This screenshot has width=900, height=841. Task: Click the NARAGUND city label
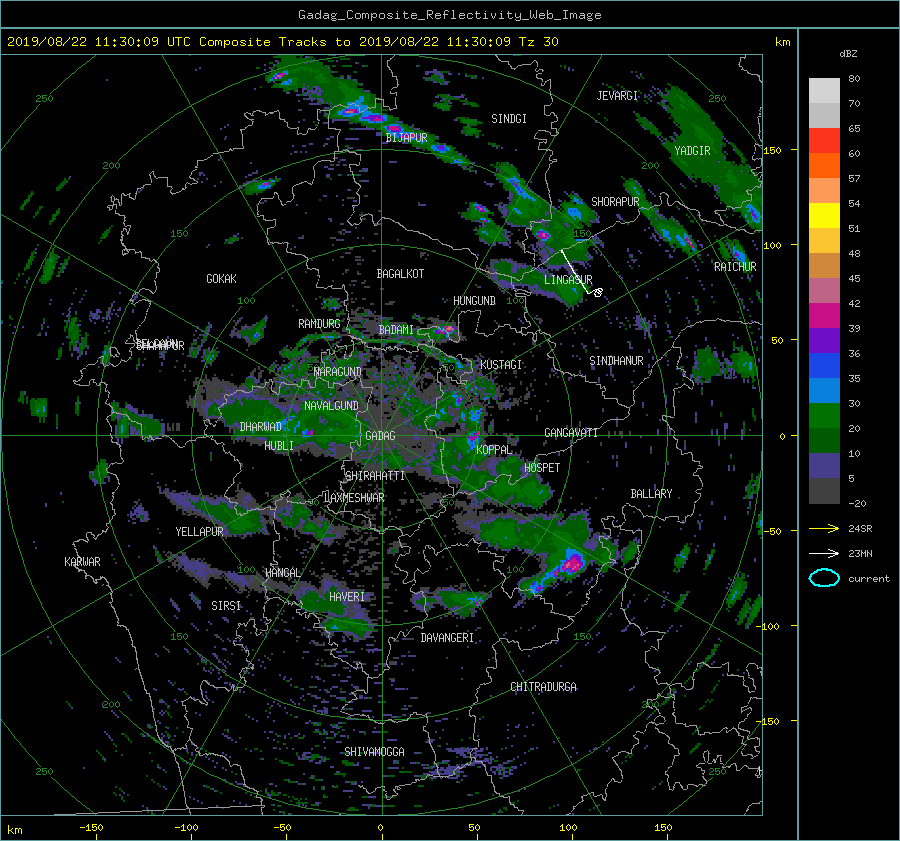click(x=338, y=372)
